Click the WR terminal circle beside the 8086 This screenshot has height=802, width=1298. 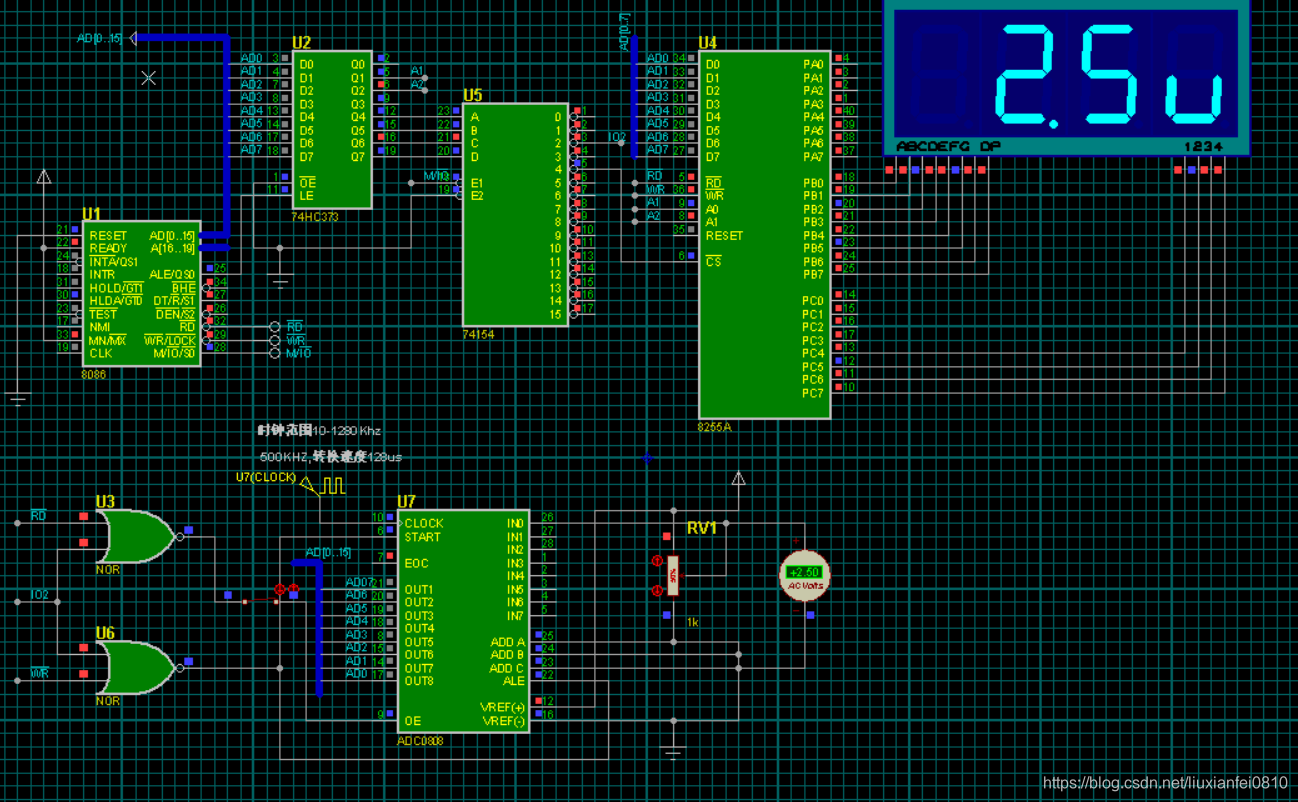275,340
